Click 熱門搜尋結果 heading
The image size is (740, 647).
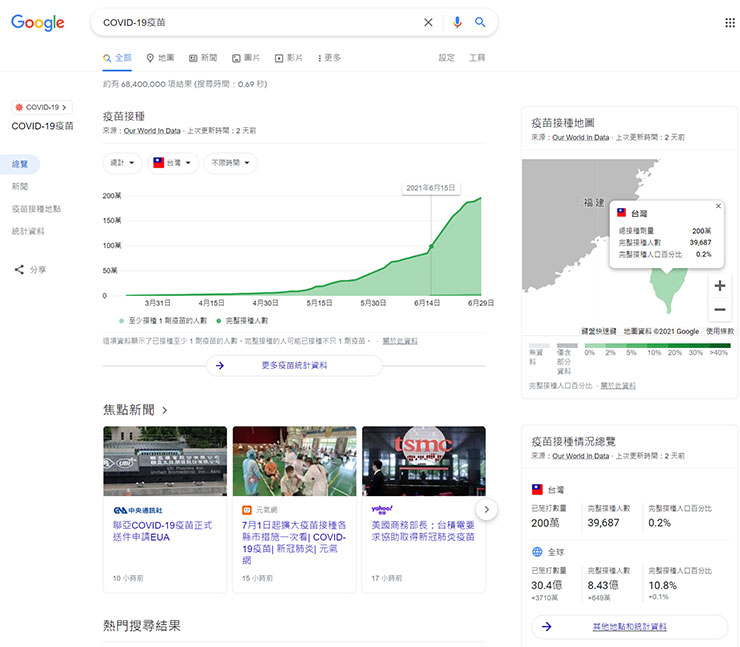(x=142, y=626)
